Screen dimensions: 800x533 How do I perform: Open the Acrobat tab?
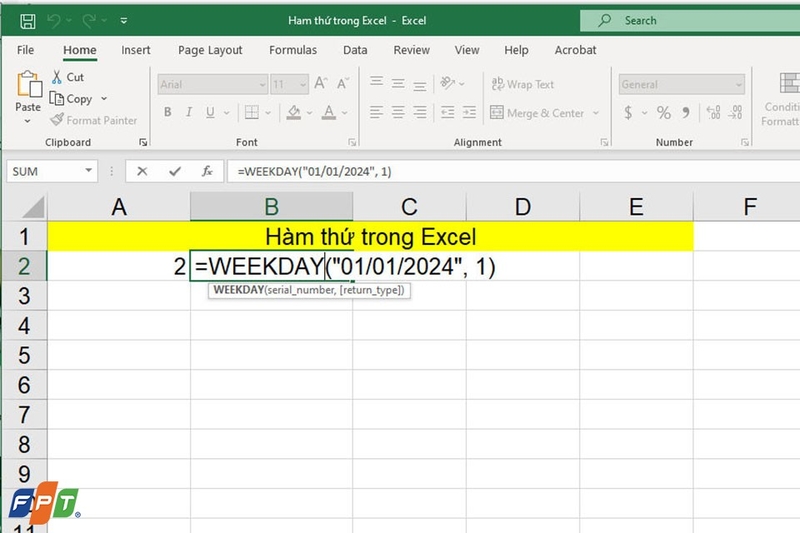click(x=576, y=50)
